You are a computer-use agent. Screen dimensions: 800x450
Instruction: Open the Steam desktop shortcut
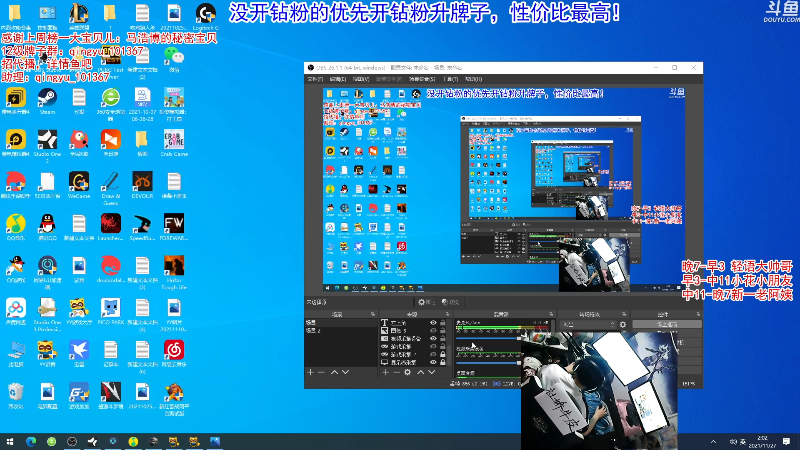coord(47,101)
